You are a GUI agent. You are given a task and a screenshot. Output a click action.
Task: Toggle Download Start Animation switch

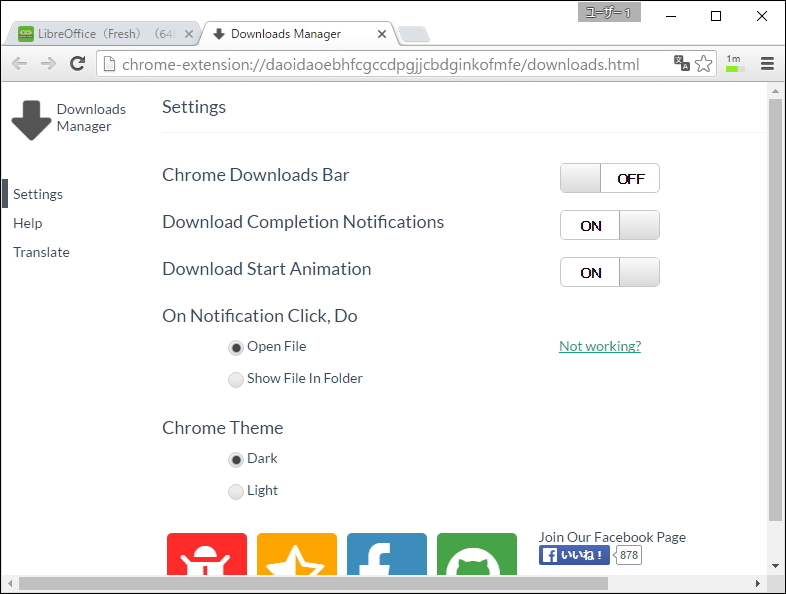pos(610,272)
